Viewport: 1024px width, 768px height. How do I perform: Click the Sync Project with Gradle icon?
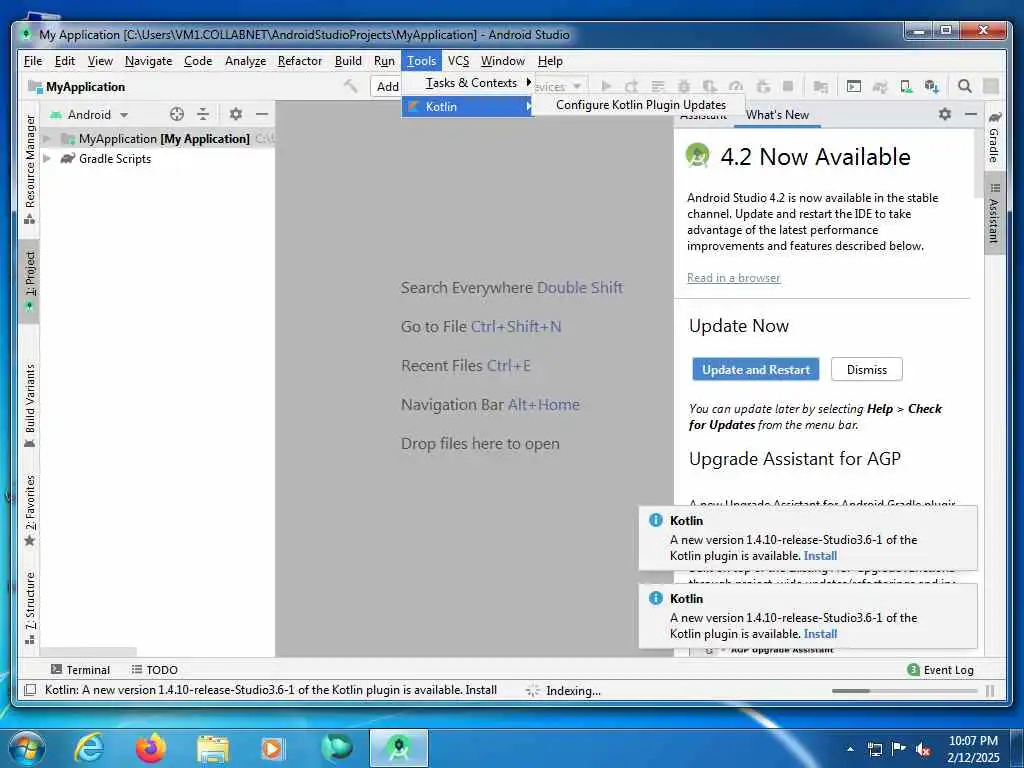pyautogui.click(x=880, y=86)
